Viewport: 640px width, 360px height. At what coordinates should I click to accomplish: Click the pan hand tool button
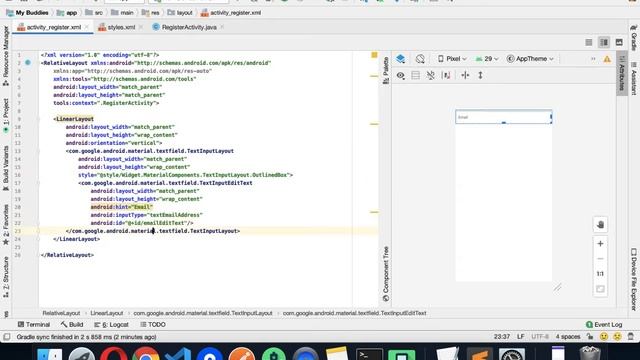click(x=600, y=224)
